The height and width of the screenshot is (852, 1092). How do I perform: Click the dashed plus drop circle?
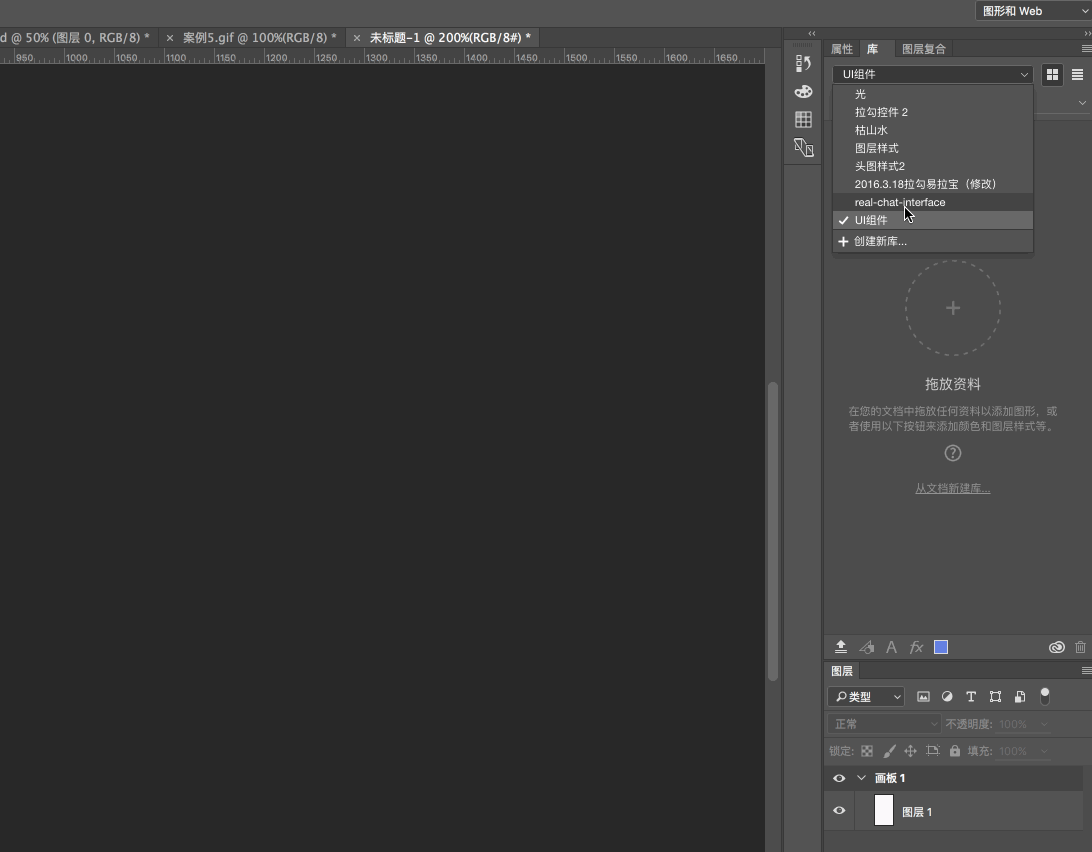(953, 308)
